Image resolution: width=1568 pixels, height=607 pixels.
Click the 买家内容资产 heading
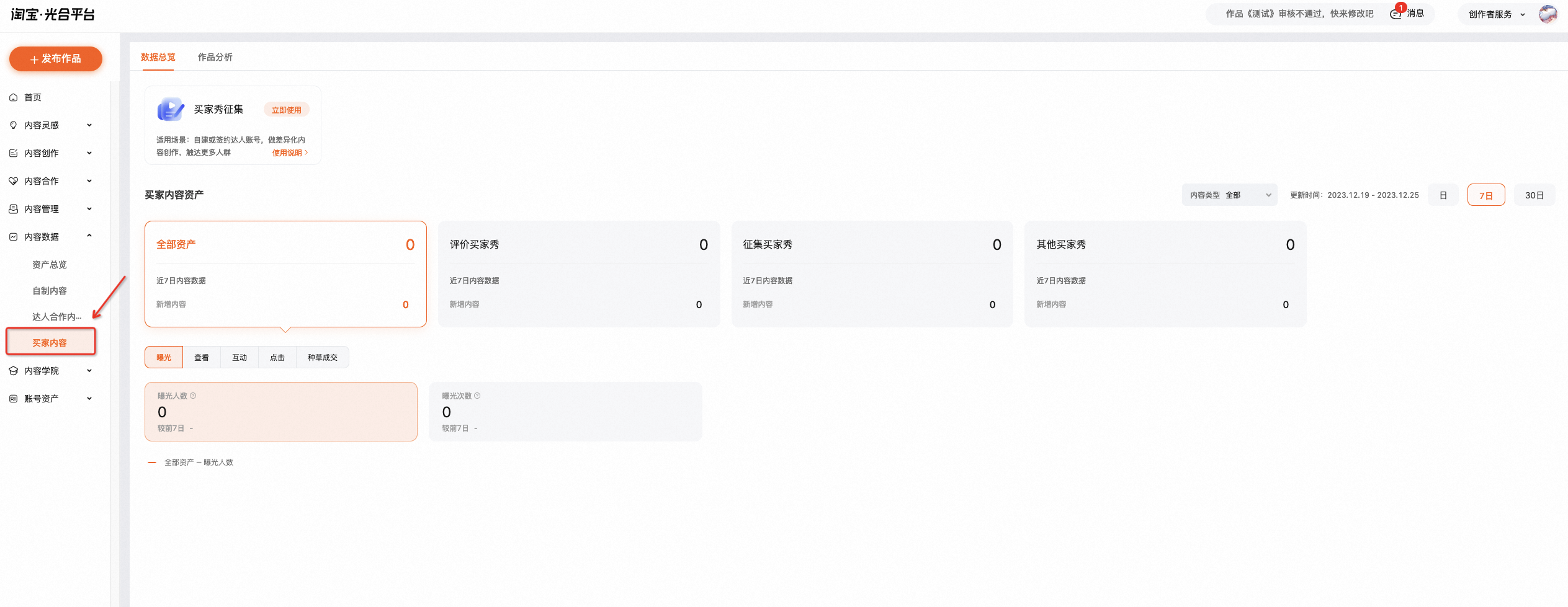[174, 195]
